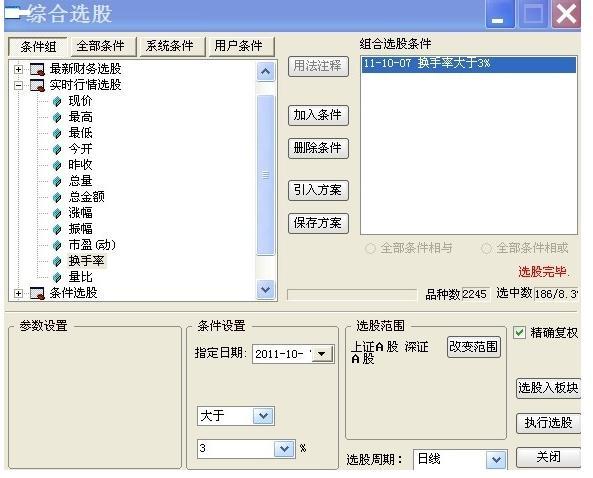The width and height of the screenshot is (593, 478).
Task: Switch to the 用户条件 tab
Action: pos(239,46)
